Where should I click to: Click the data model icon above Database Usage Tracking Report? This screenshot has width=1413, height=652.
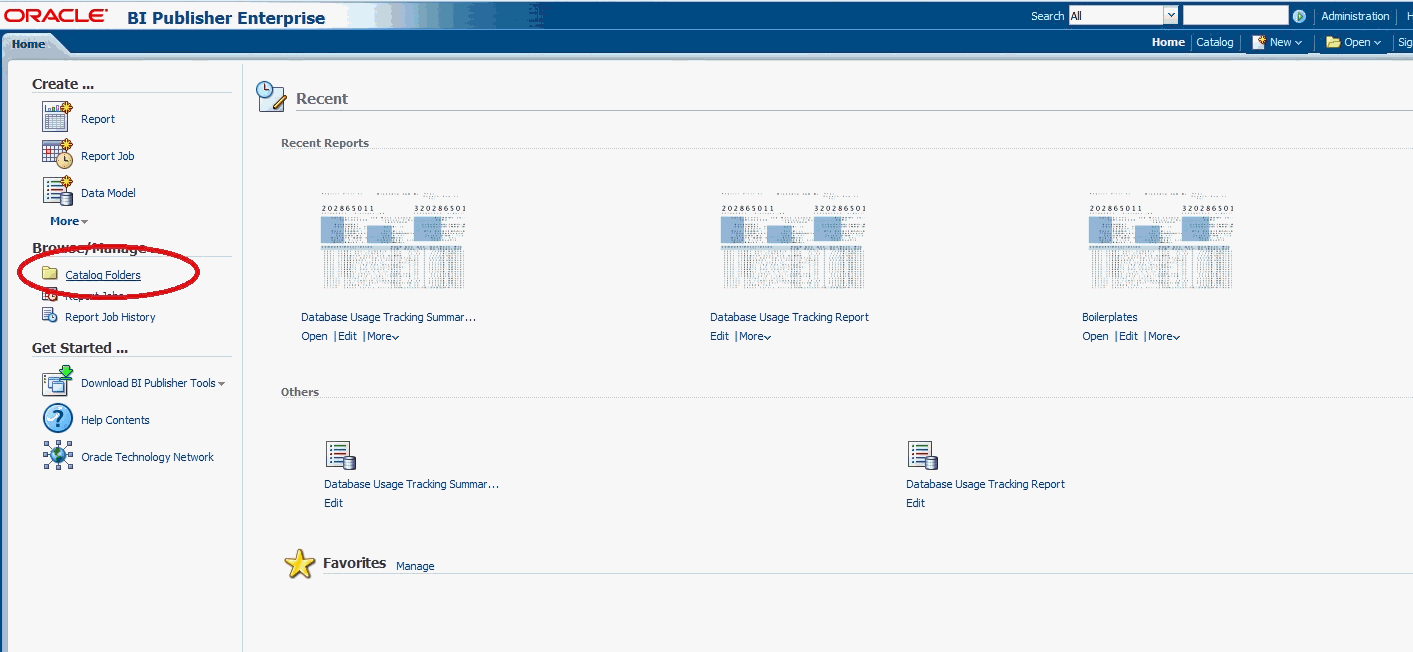click(x=923, y=455)
